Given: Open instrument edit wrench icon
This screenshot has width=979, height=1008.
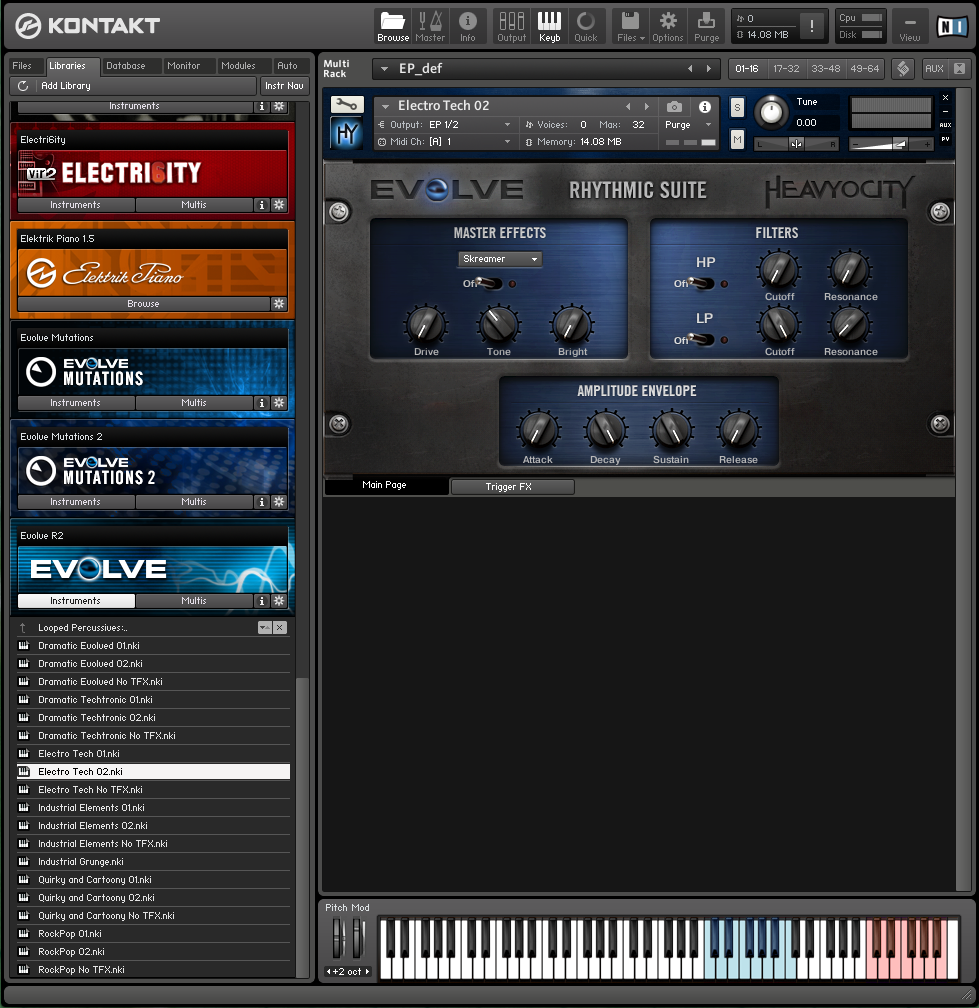Looking at the screenshot, I should click(x=346, y=104).
